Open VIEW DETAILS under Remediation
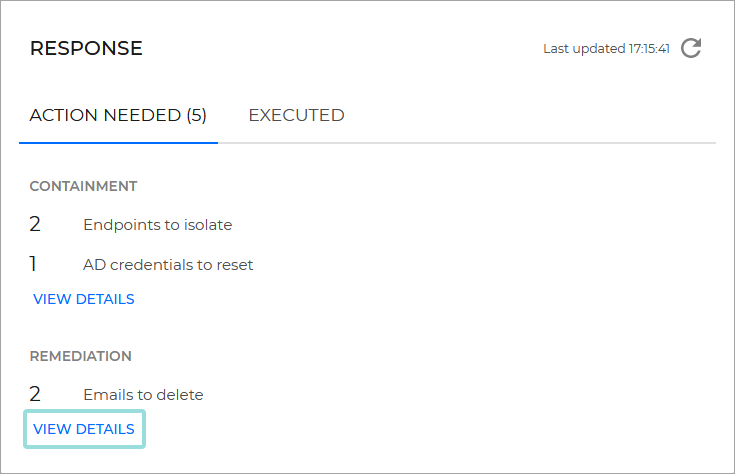735x474 pixels. tap(84, 429)
